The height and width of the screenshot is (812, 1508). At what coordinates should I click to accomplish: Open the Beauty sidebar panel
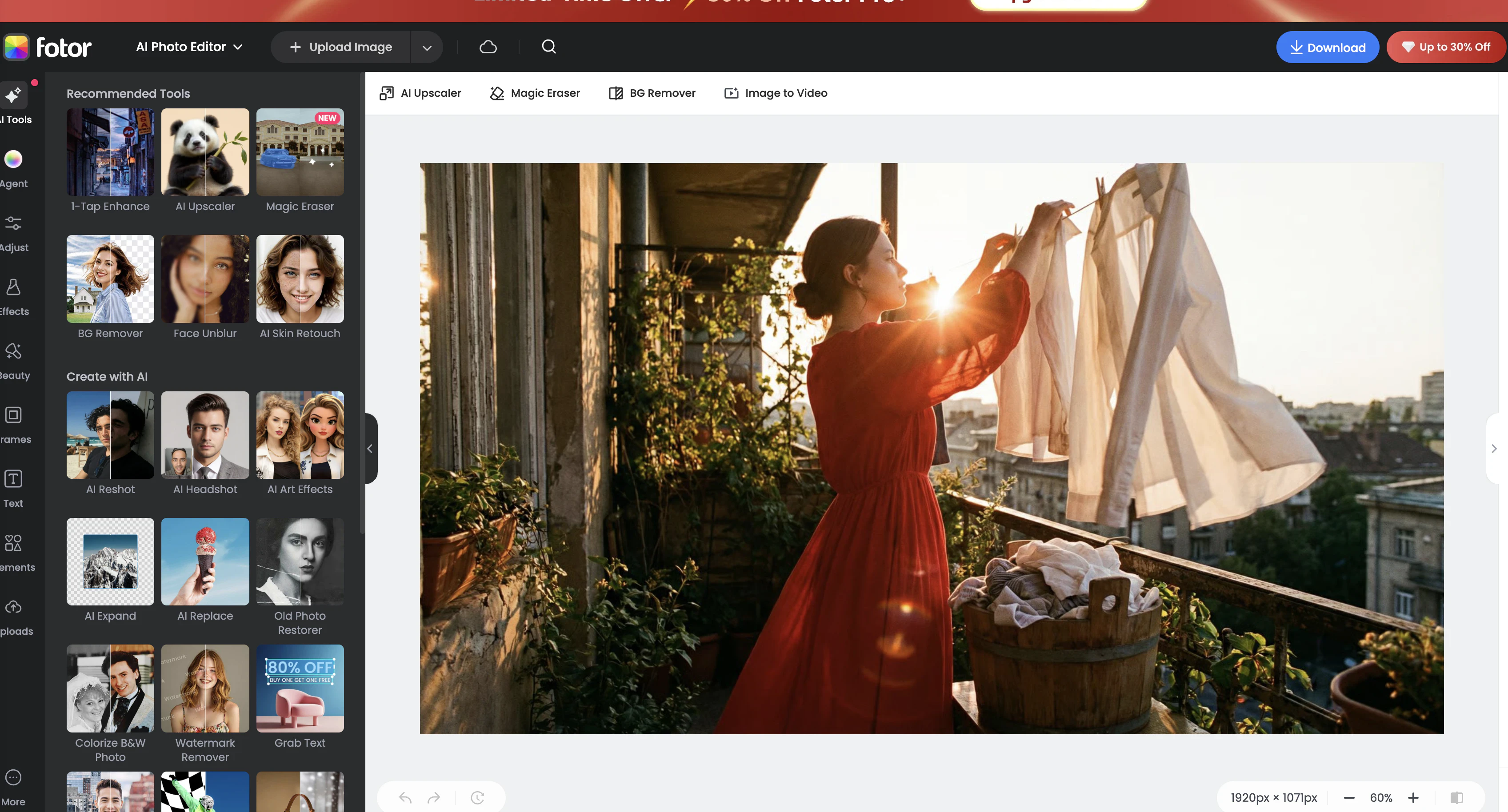point(13,361)
